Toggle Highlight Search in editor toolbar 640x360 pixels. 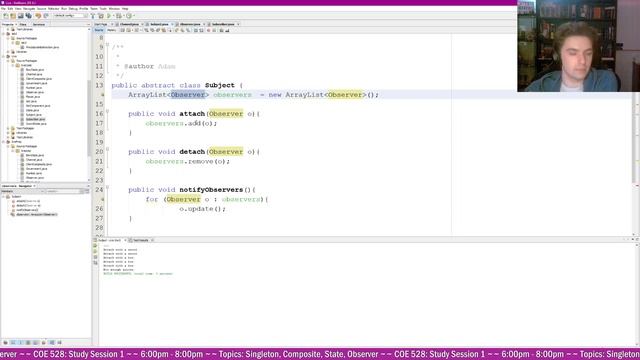163,30
